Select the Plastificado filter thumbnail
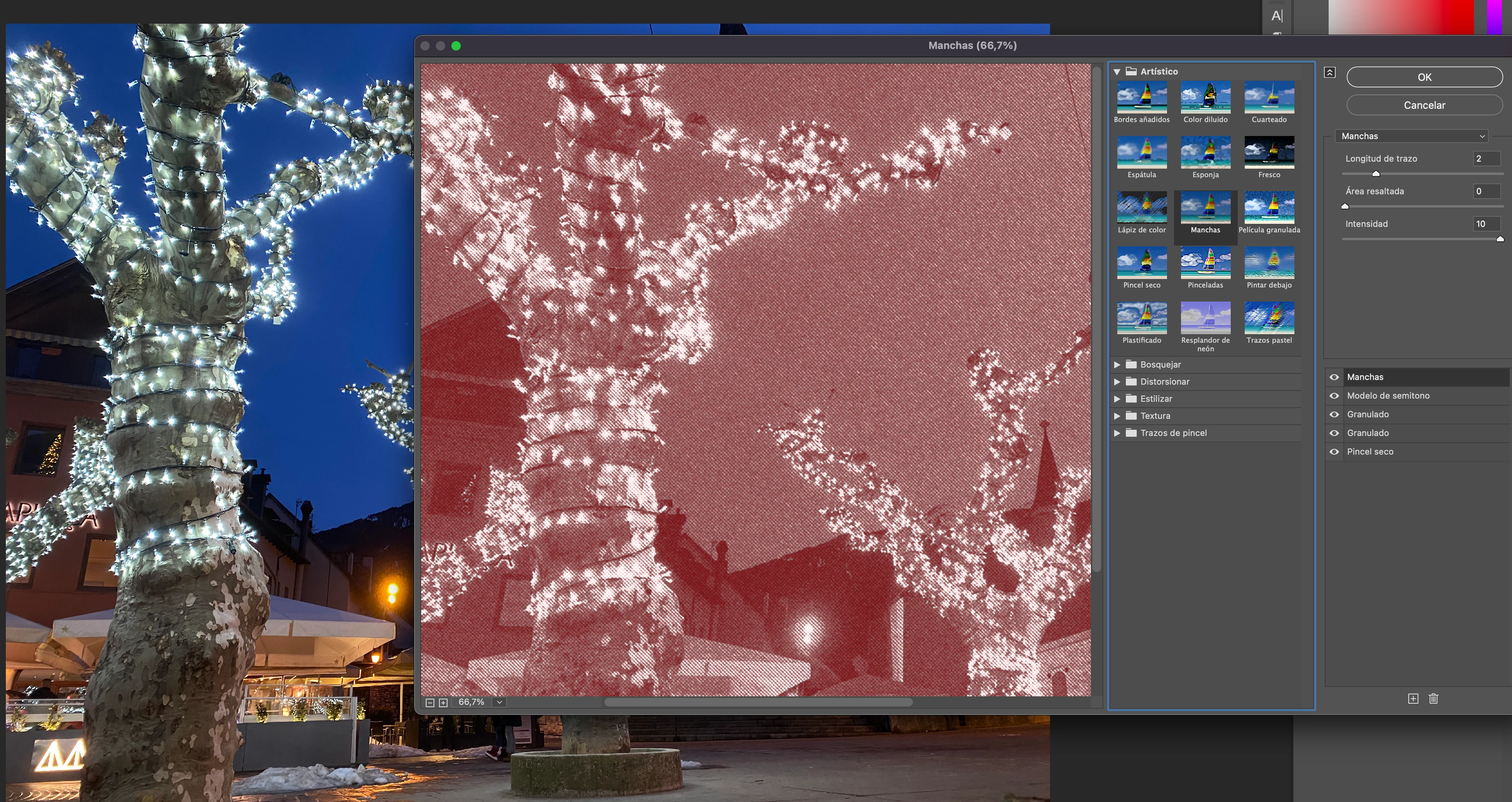The width and height of the screenshot is (1512, 802). [1142, 317]
